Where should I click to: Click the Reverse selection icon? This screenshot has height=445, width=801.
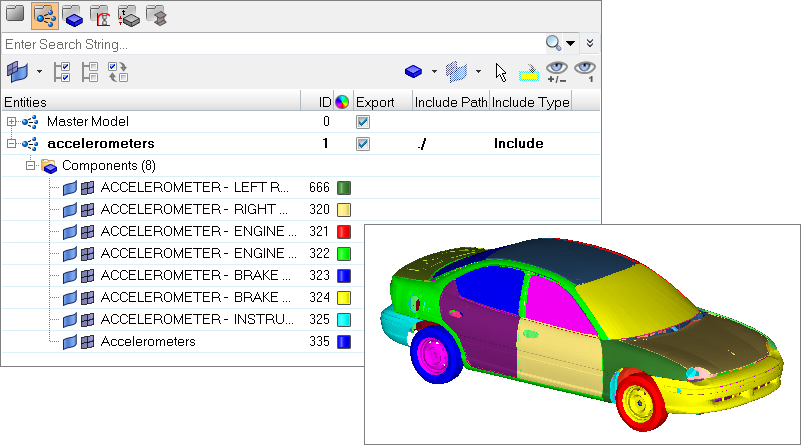(x=118, y=72)
